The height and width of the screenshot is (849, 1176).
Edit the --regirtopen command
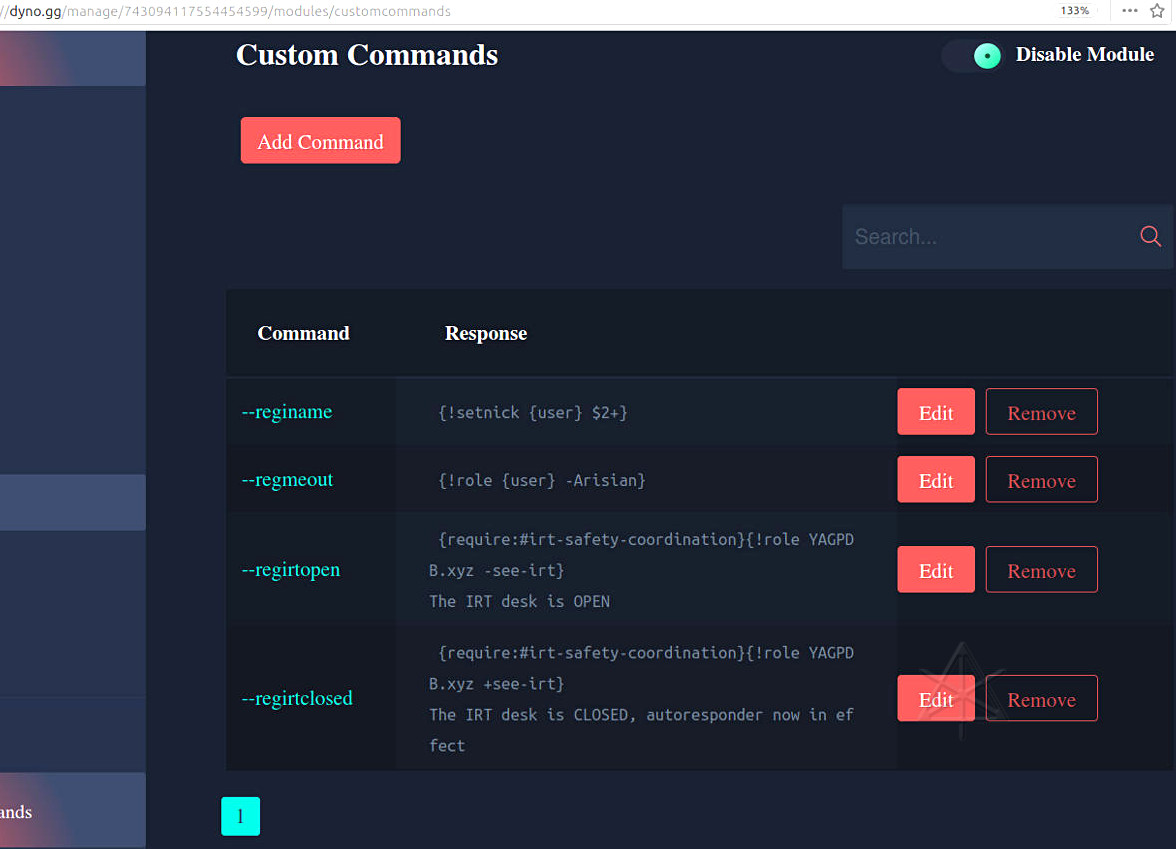935,570
